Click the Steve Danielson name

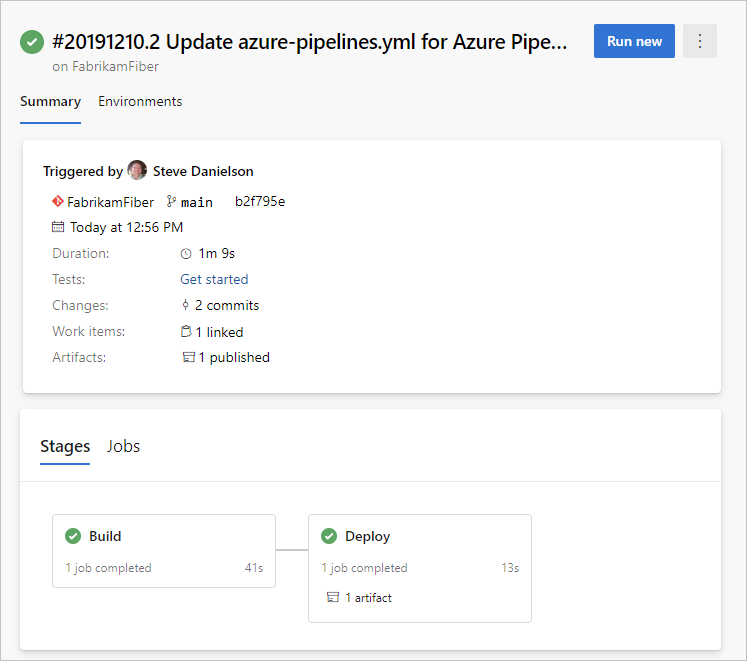coord(203,171)
